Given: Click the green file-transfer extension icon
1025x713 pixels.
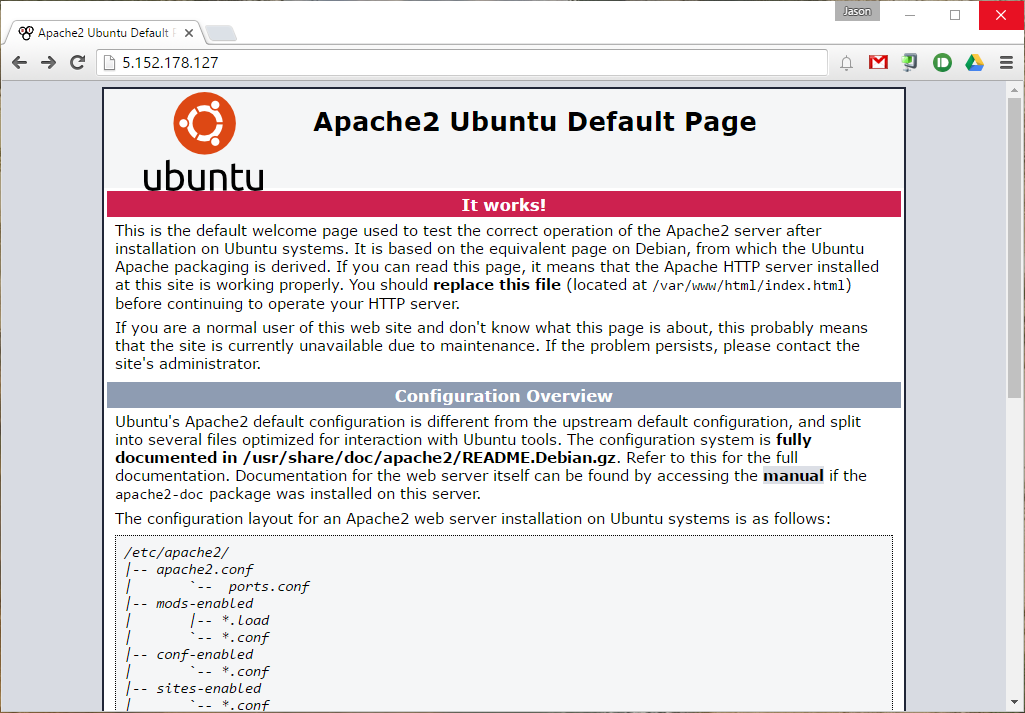Looking at the screenshot, I should [910, 62].
